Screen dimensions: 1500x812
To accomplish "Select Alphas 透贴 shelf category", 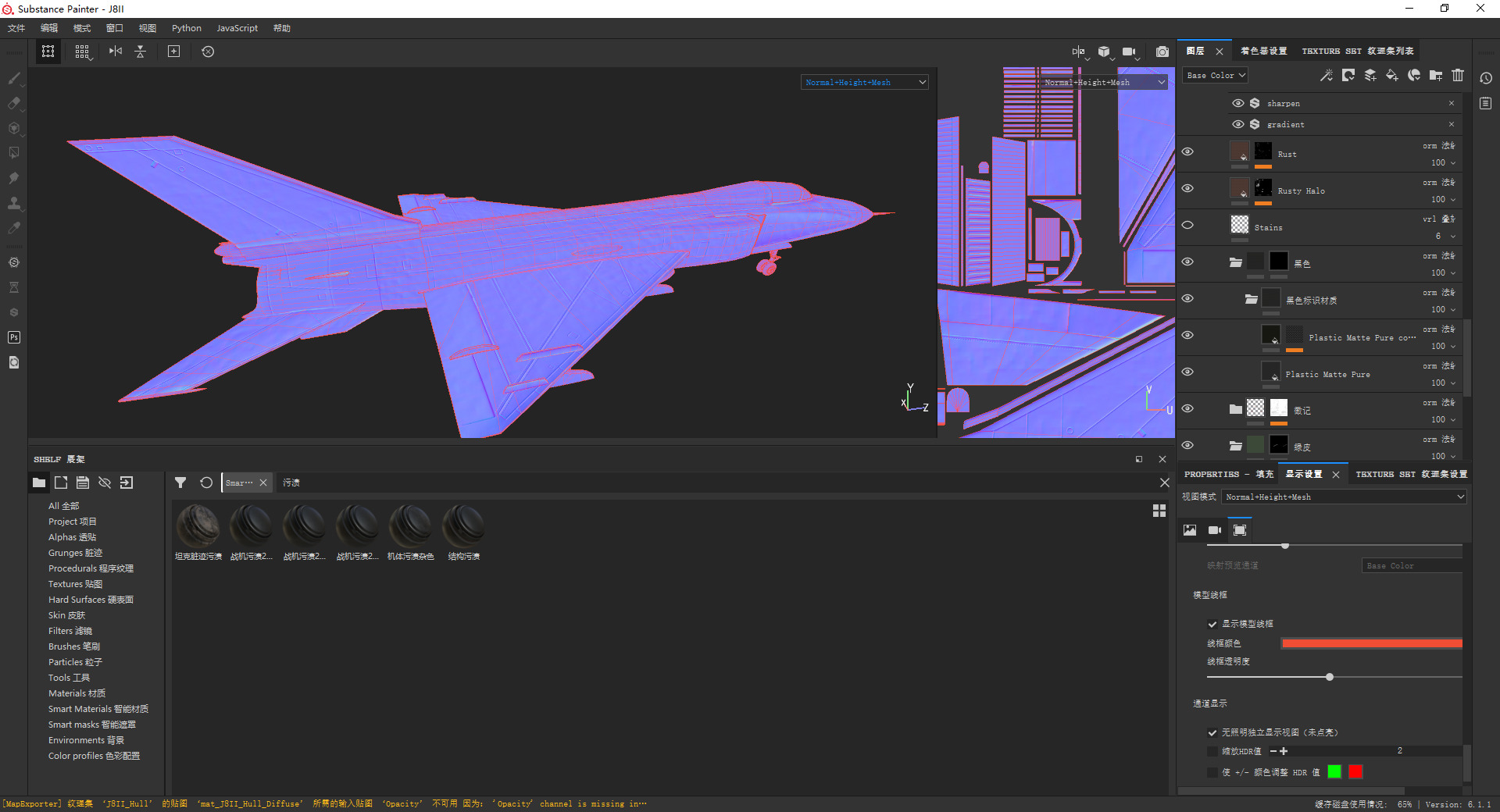I will point(73,537).
